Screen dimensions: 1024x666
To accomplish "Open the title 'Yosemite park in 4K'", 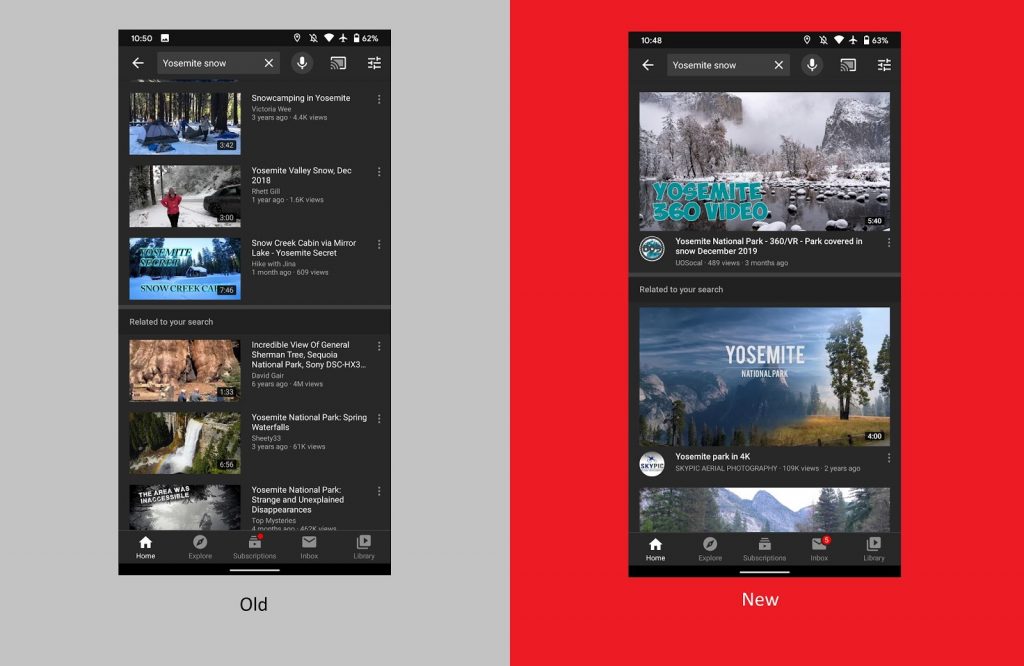I will coord(712,456).
